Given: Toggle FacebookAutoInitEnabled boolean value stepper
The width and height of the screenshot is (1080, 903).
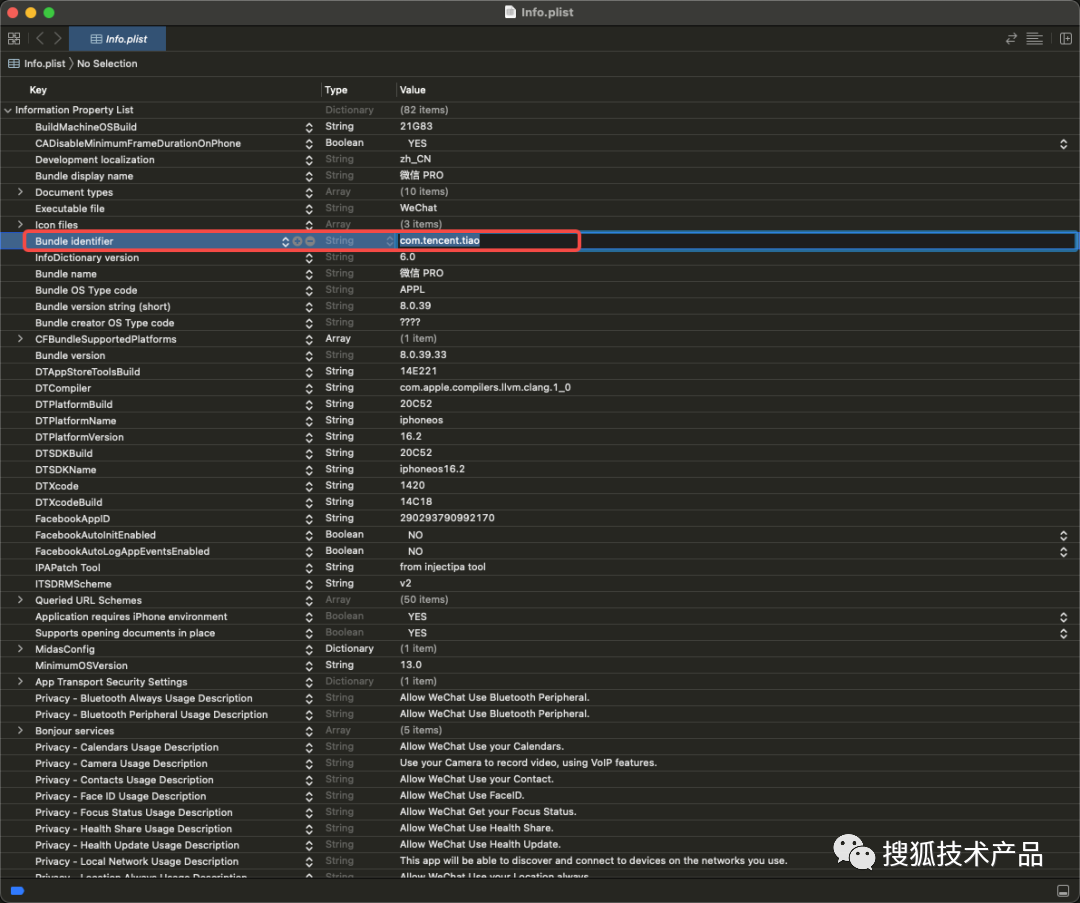Looking at the screenshot, I should point(1063,535).
